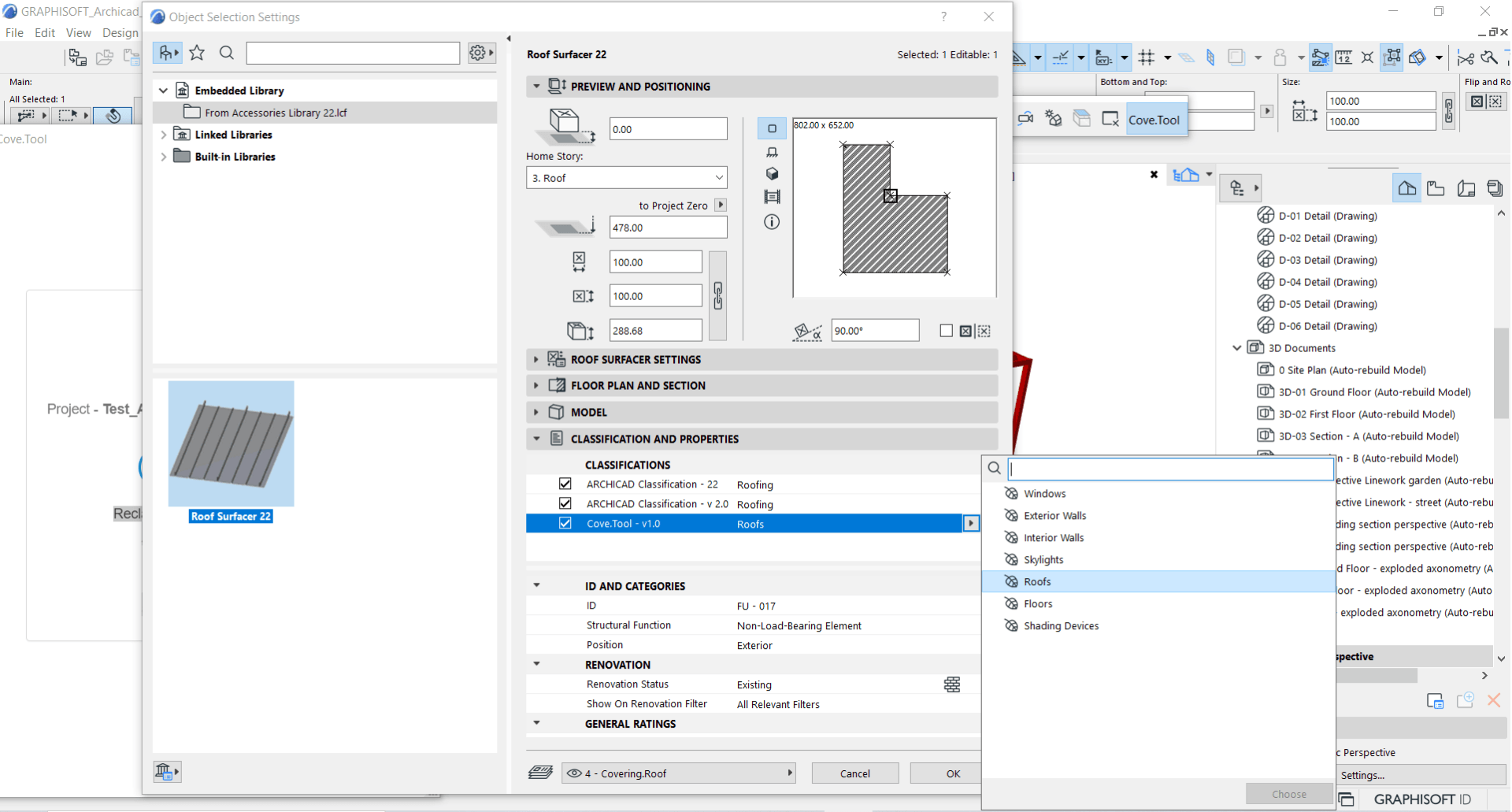Toggle the mirror checkbox beside rotation angle
1512x812 pixels.
coord(946,331)
